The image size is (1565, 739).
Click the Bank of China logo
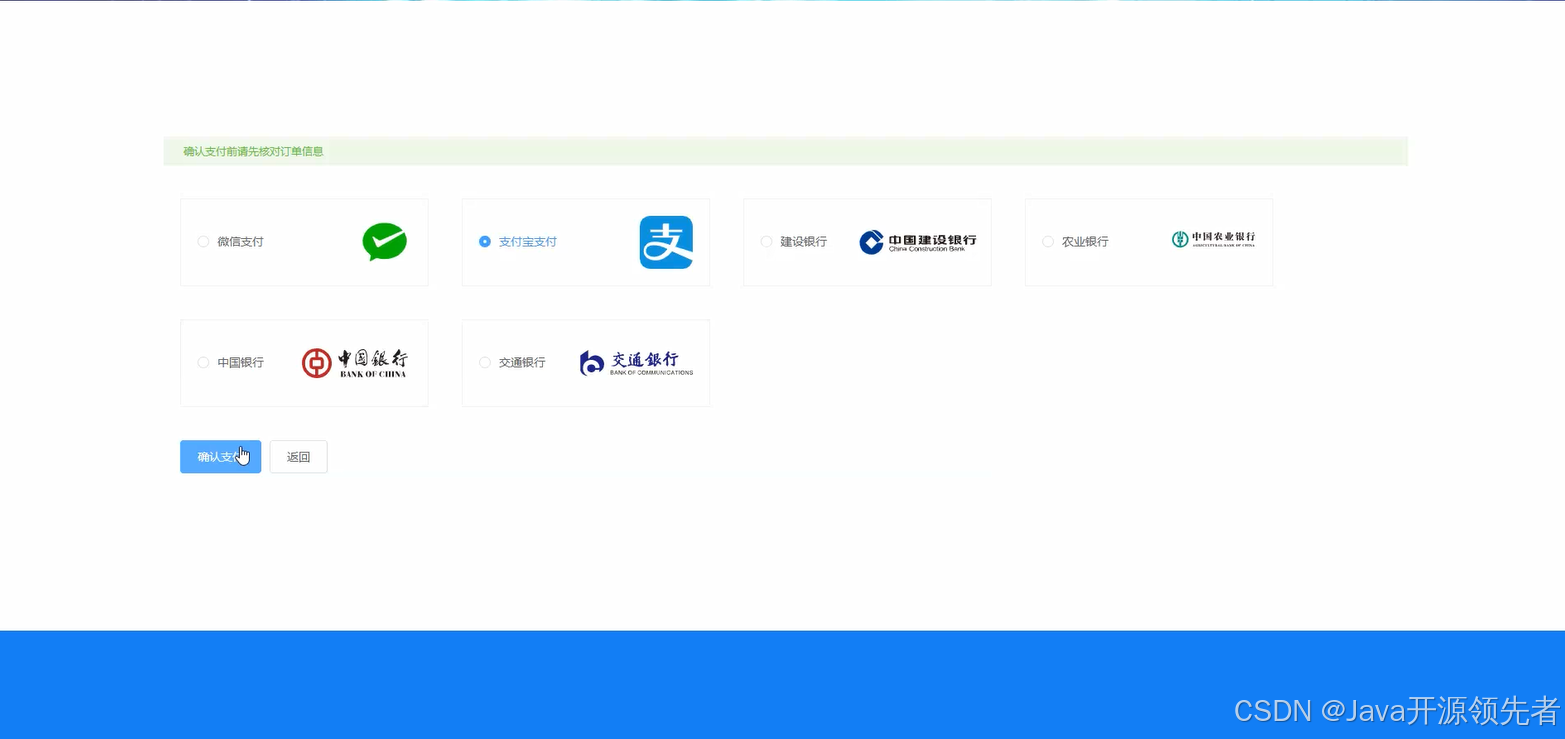355,362
